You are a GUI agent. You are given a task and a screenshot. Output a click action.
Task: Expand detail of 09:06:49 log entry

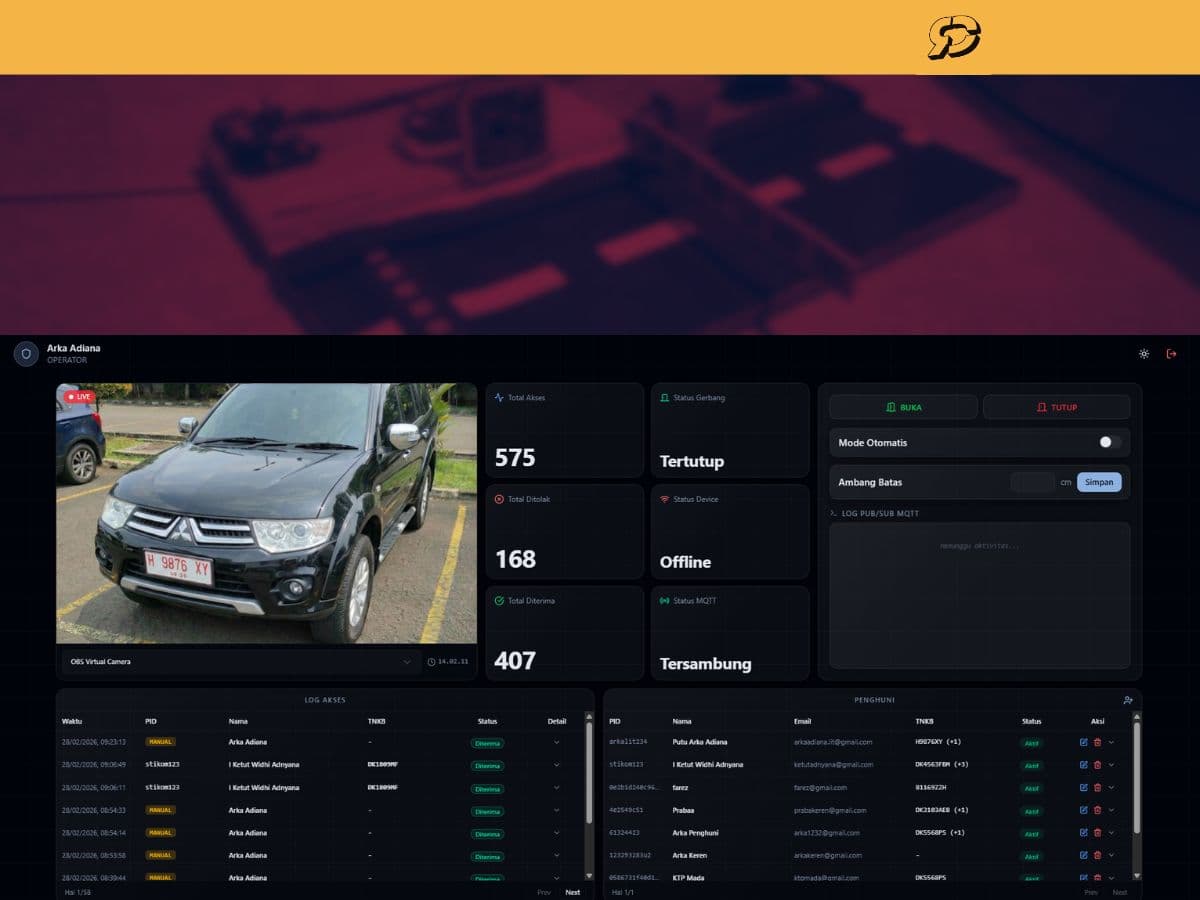(x=557, y=765)
